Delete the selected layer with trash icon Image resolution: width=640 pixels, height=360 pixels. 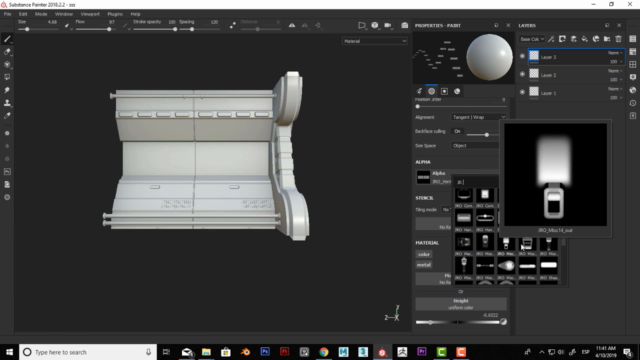[x=618, y=39]
